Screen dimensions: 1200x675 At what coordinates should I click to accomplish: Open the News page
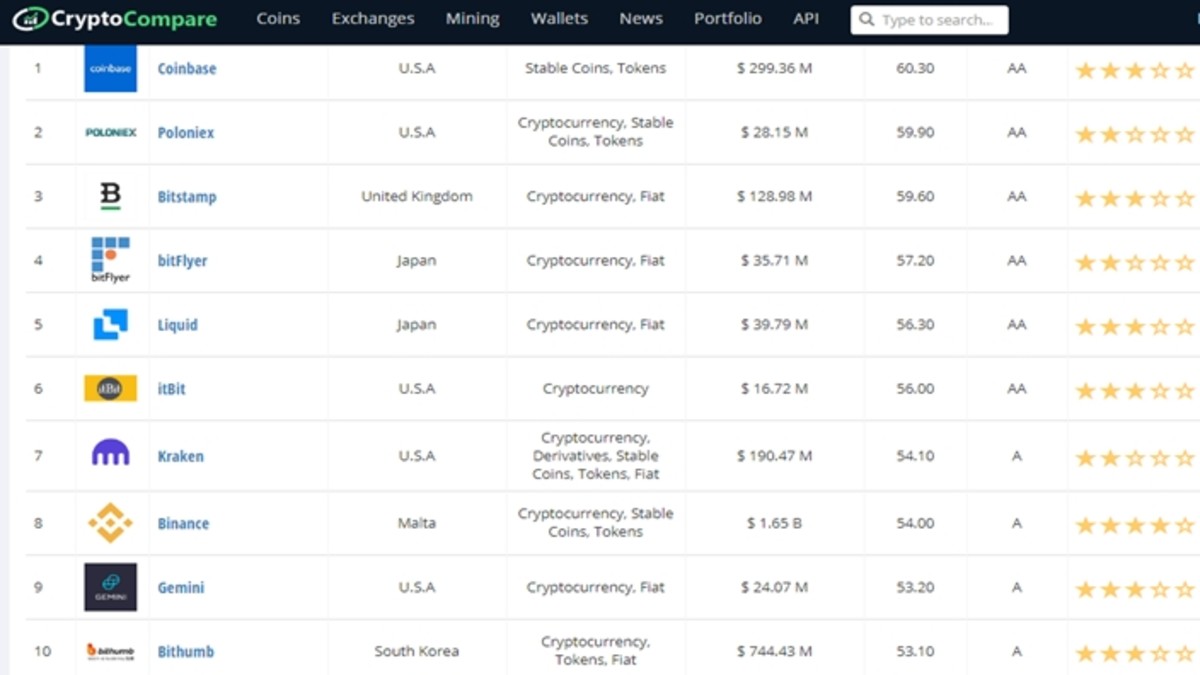click(641, 18)
